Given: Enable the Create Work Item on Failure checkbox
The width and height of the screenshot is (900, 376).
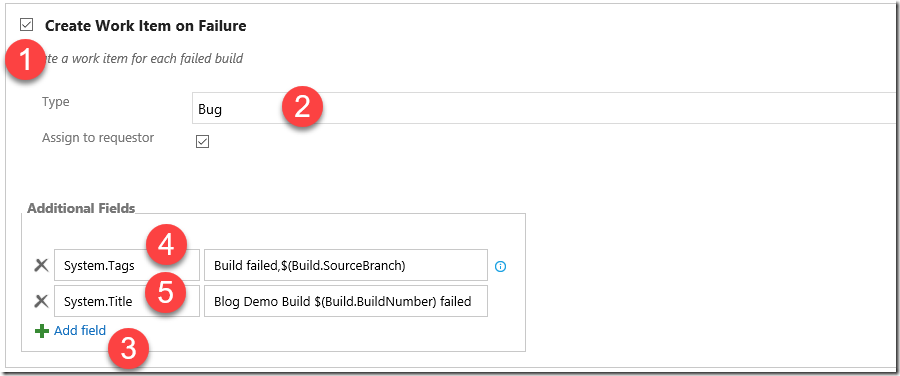Looking at the screenshot, I should pyautogui.click(x=26, y=25).
